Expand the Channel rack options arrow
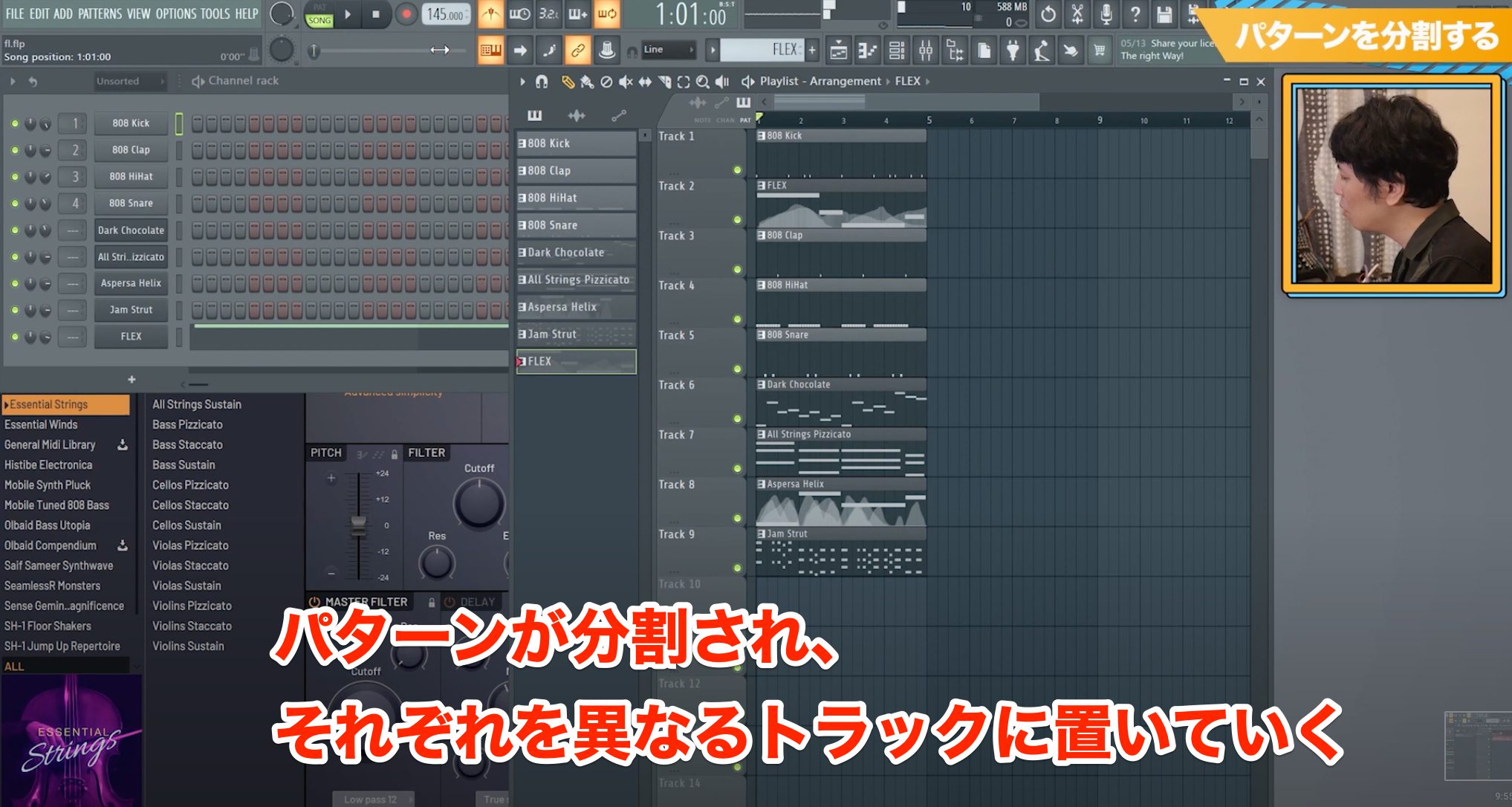This screenshot has height=807, width=1512. tap(13, 81)
